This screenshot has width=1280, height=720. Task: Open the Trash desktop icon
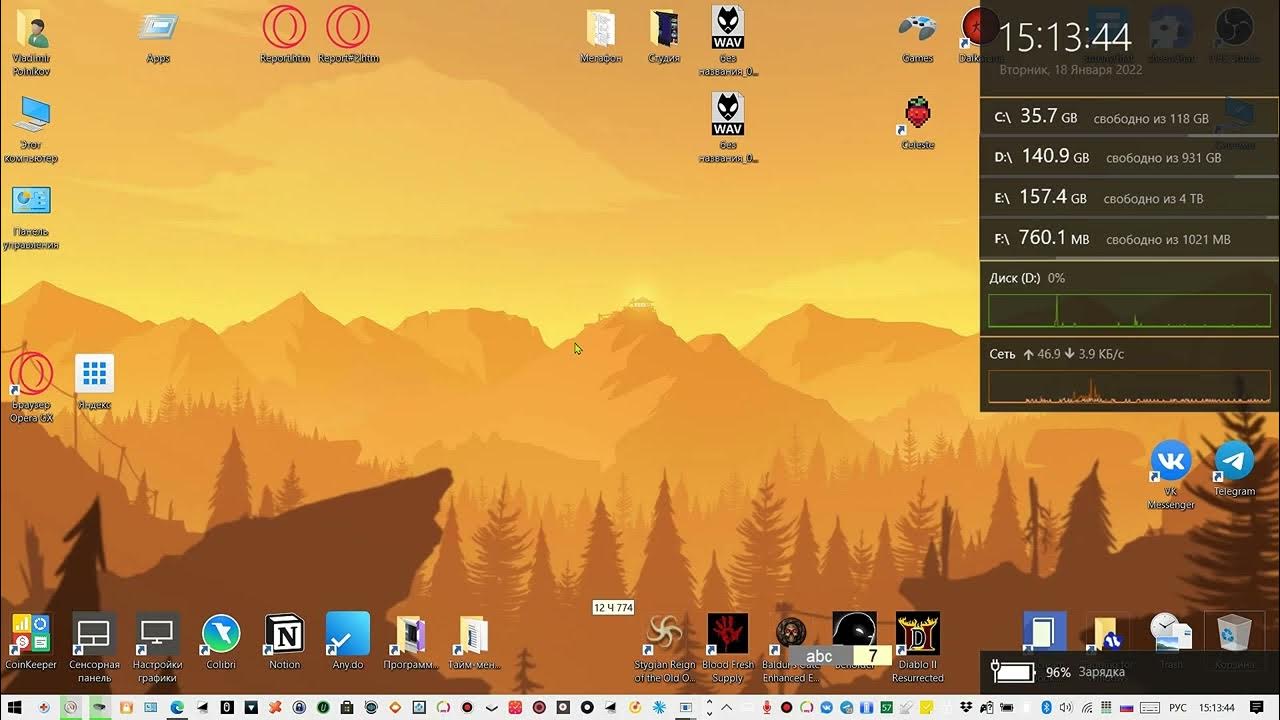[x=1171, y=640]
